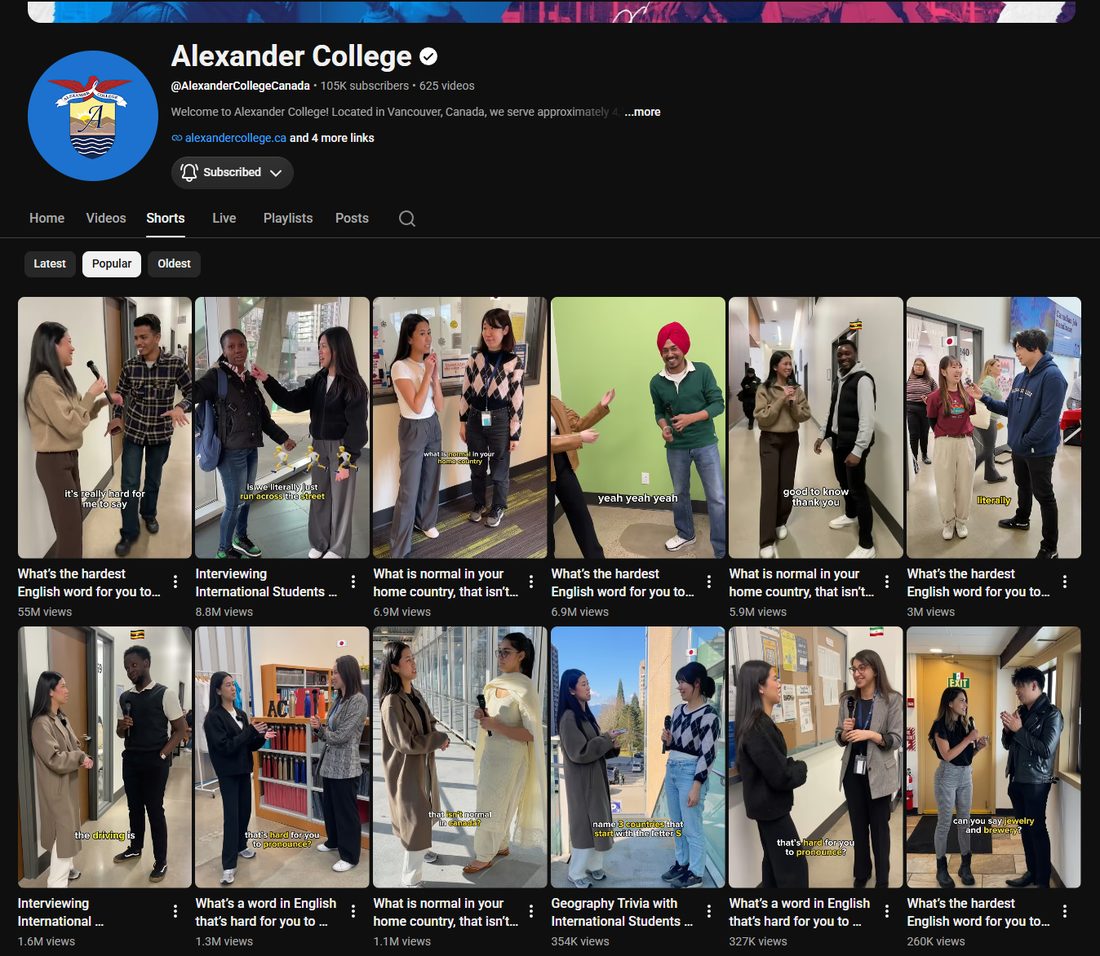
Task: Click the 5.9M views count text
Action: coord(758,612)
